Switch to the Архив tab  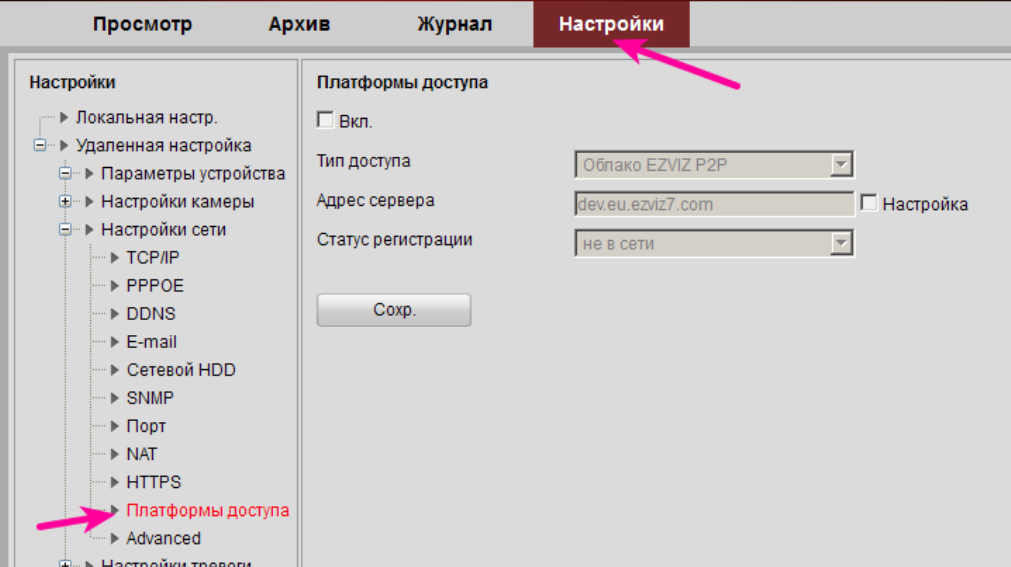coord(299,24)
